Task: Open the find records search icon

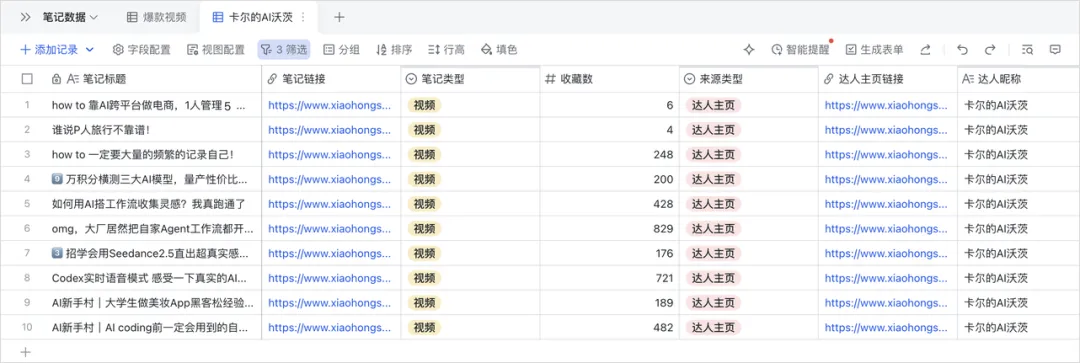Action: (x=1027, y=50)
